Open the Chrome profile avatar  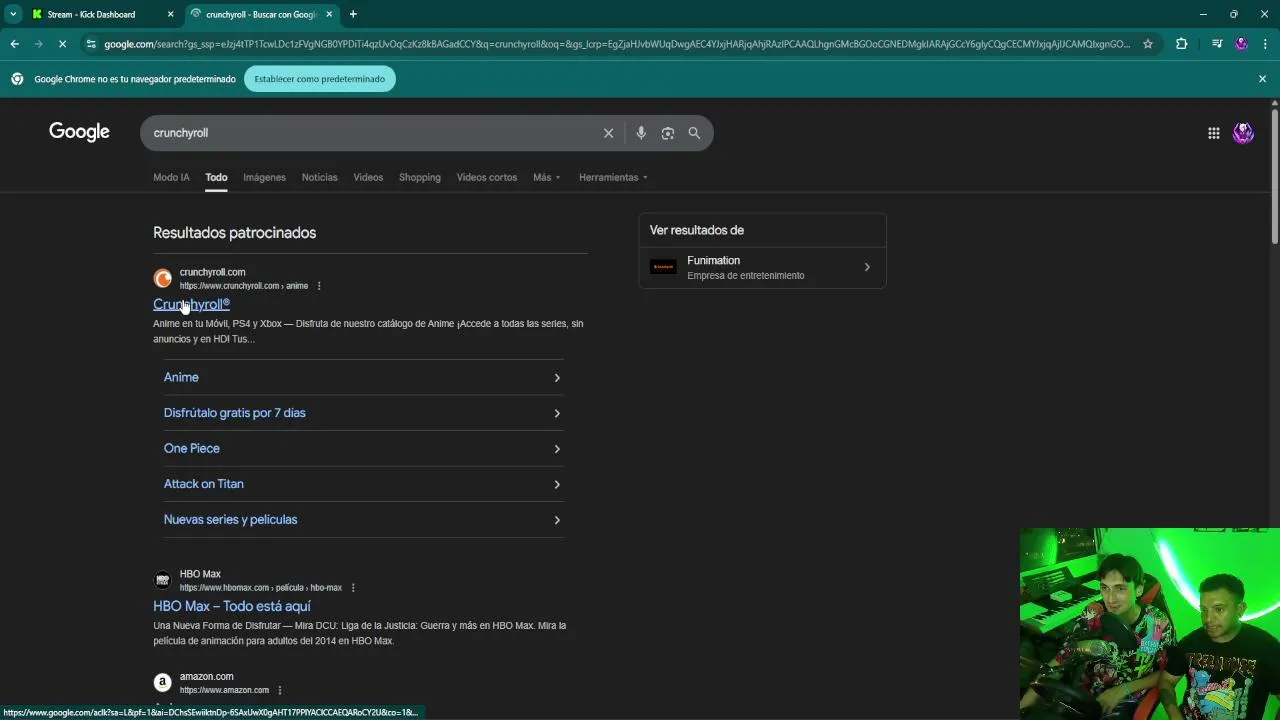(1241, 44)
